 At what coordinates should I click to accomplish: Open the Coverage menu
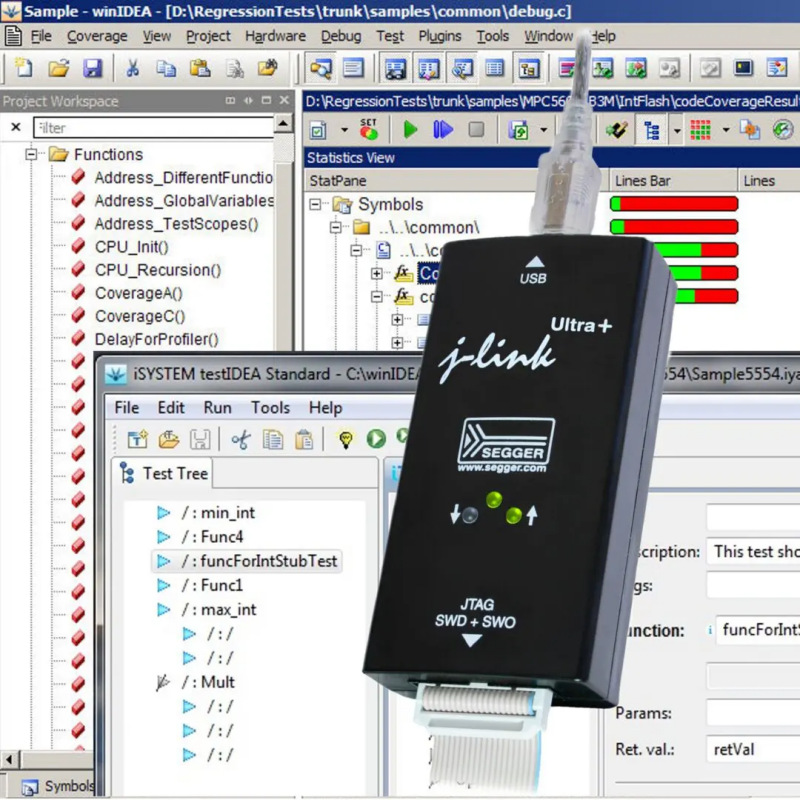point(96,35)
